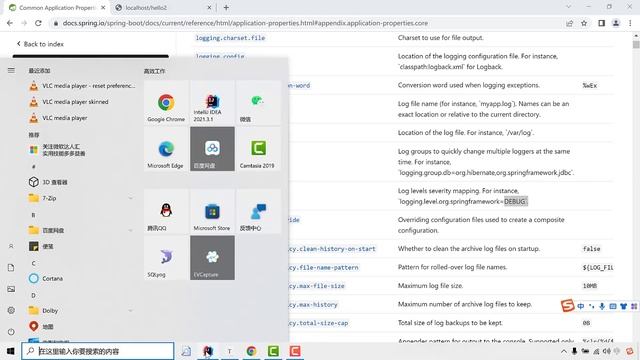Screen dimensions: 640x360
Task: Reload the Spring docs page
Action: tap(38, 23)
